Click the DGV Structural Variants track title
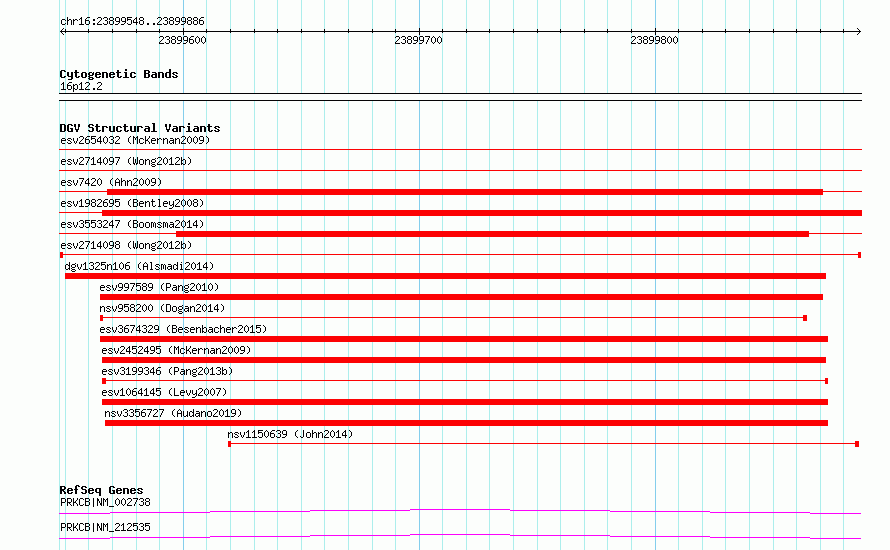890x550 pixels. tap(140, 128)
